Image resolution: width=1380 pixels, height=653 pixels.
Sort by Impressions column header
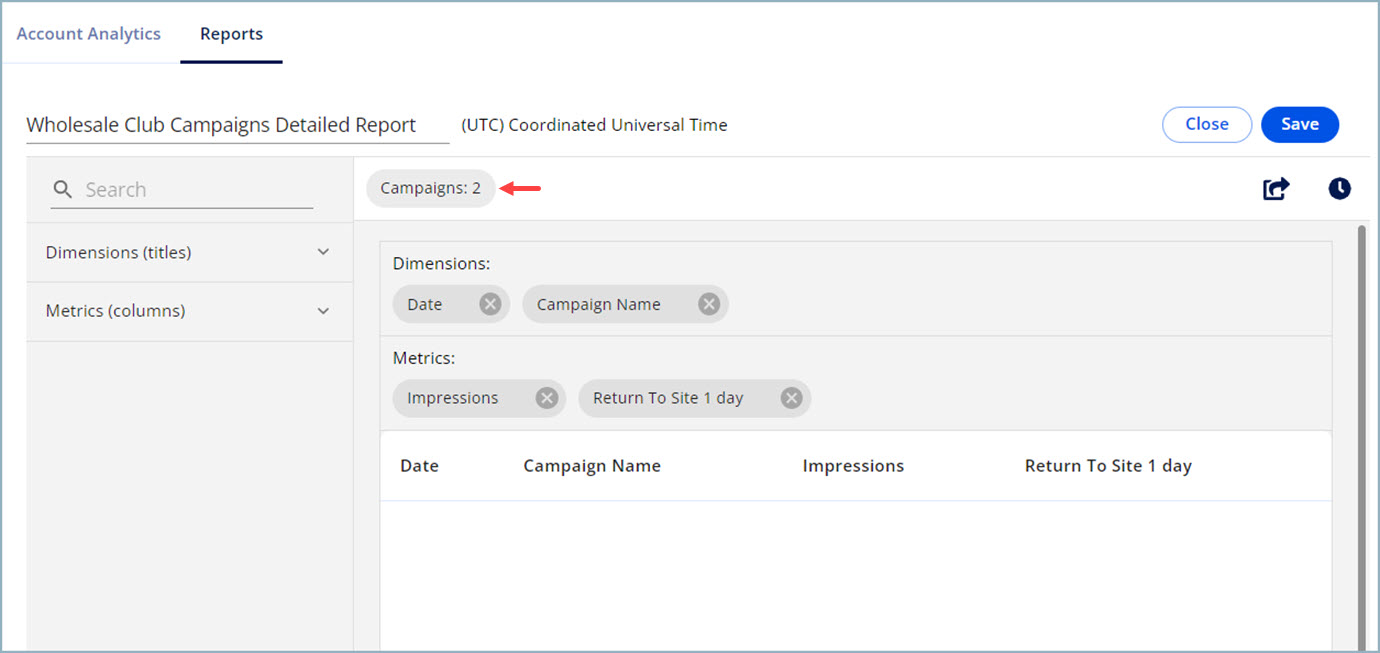(853, 466)
